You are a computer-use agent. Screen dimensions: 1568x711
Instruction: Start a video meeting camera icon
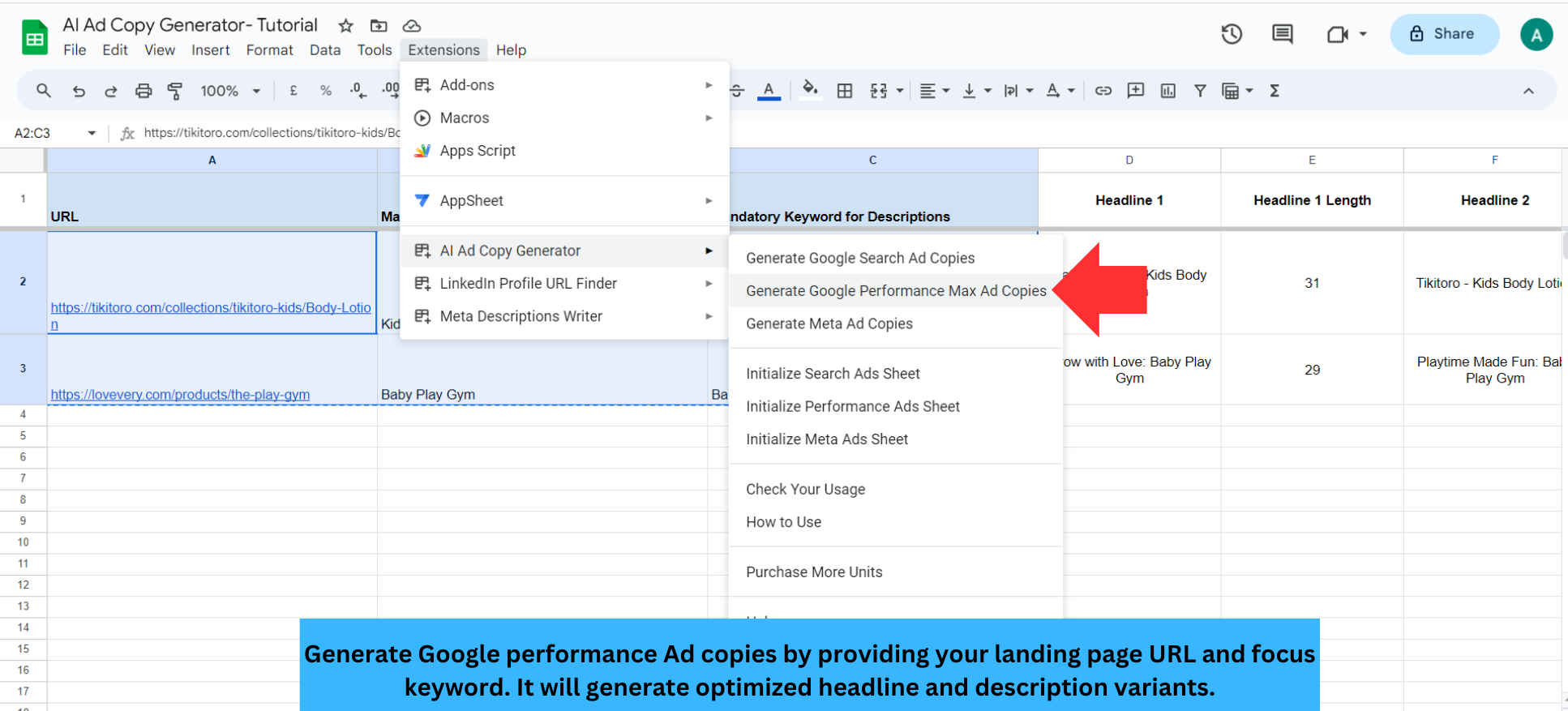click(x=1337, y=34)
